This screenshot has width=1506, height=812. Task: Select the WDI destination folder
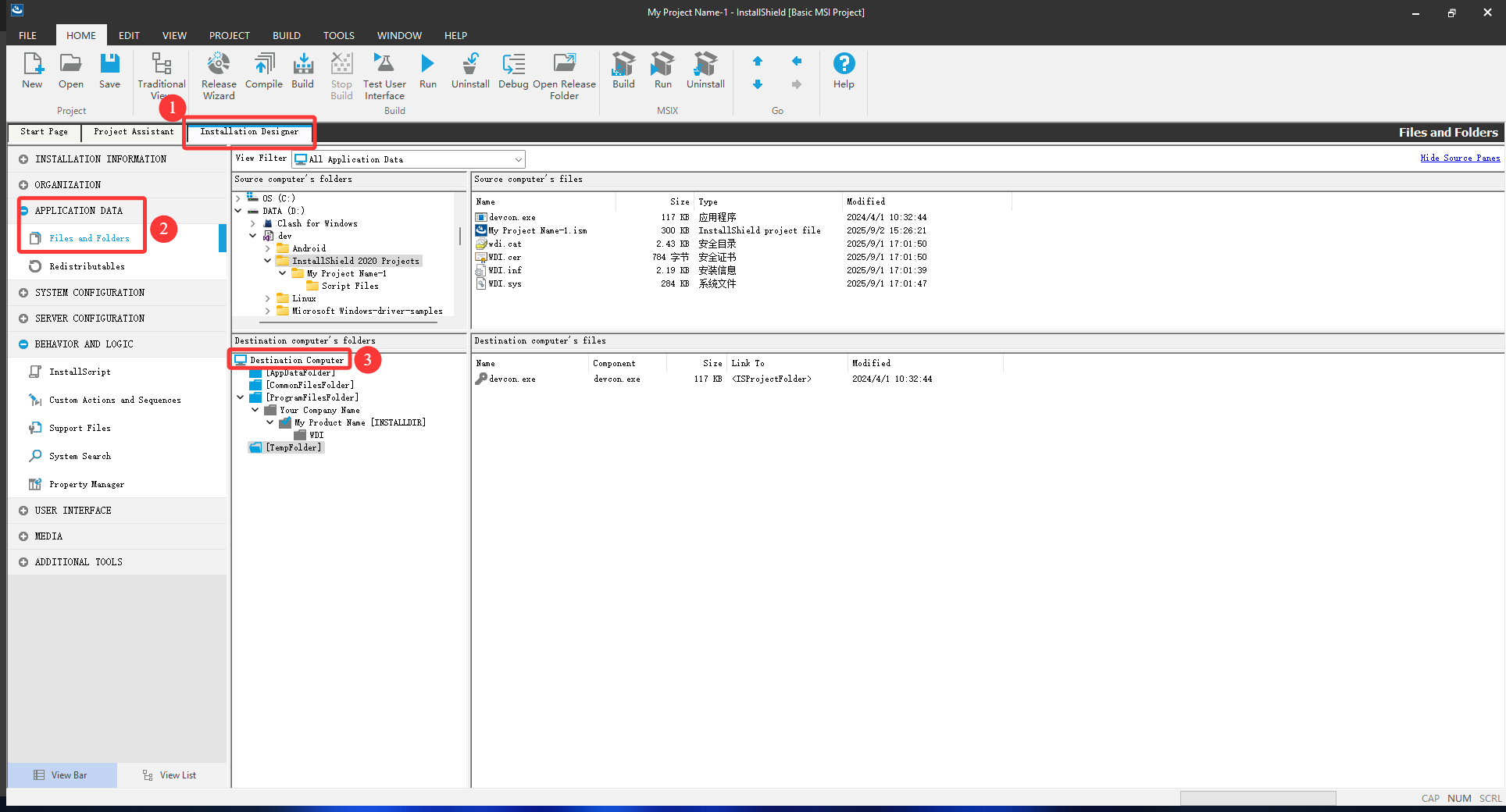click(x=316, y=435)
